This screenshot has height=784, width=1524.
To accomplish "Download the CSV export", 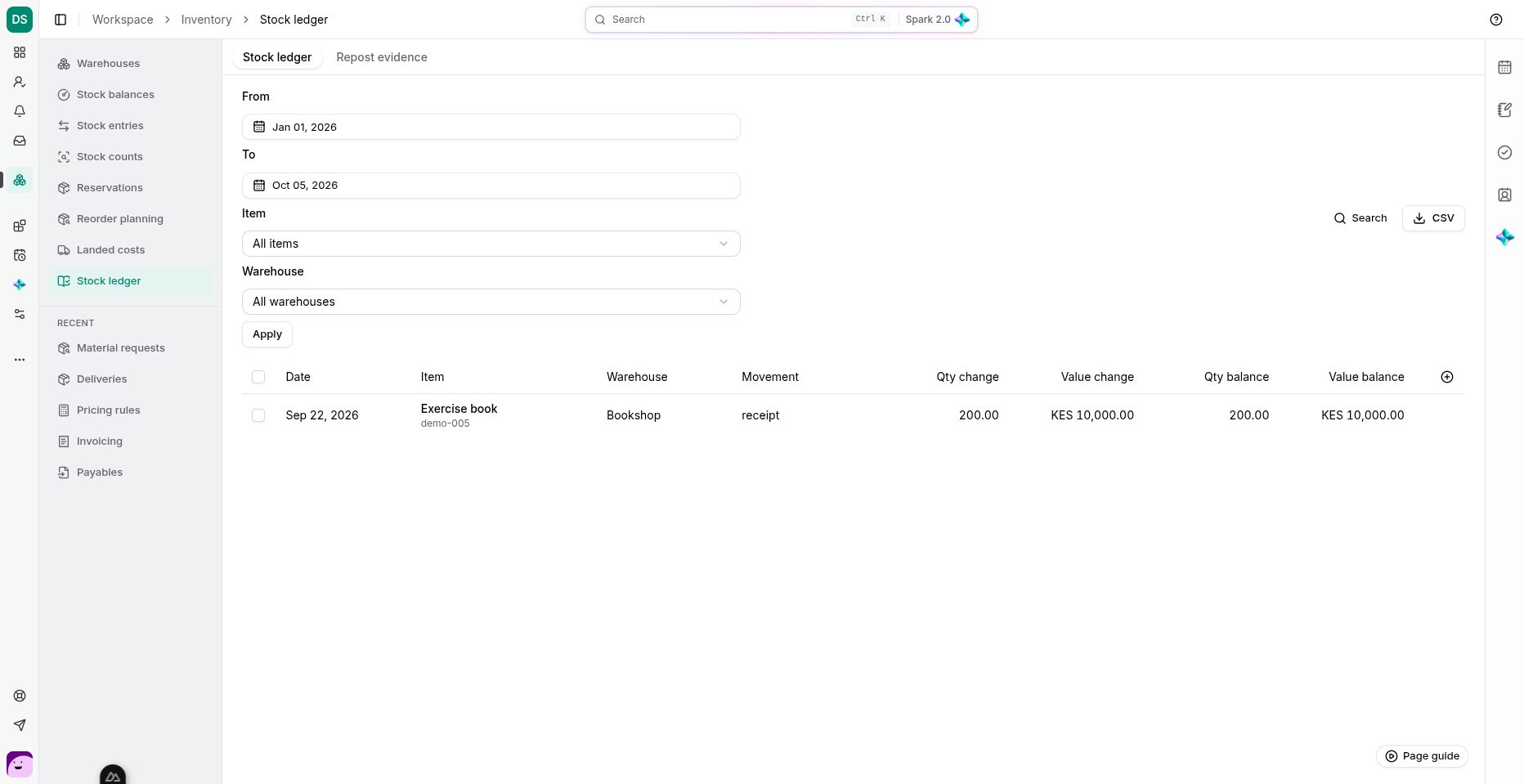I will (x=1433, y=218).
